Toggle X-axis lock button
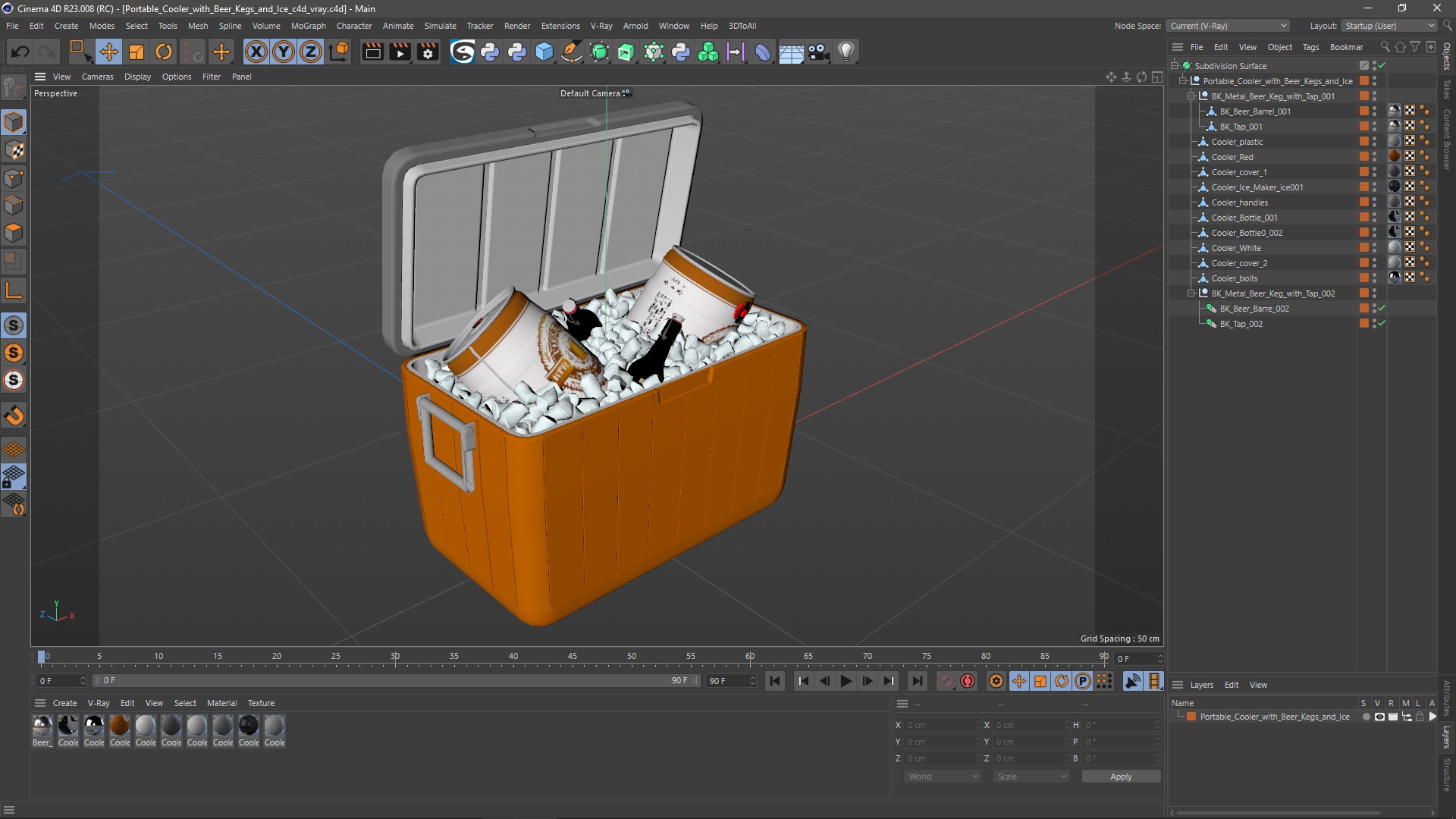This screenshot has width=1456, height=819. point(256,52)
